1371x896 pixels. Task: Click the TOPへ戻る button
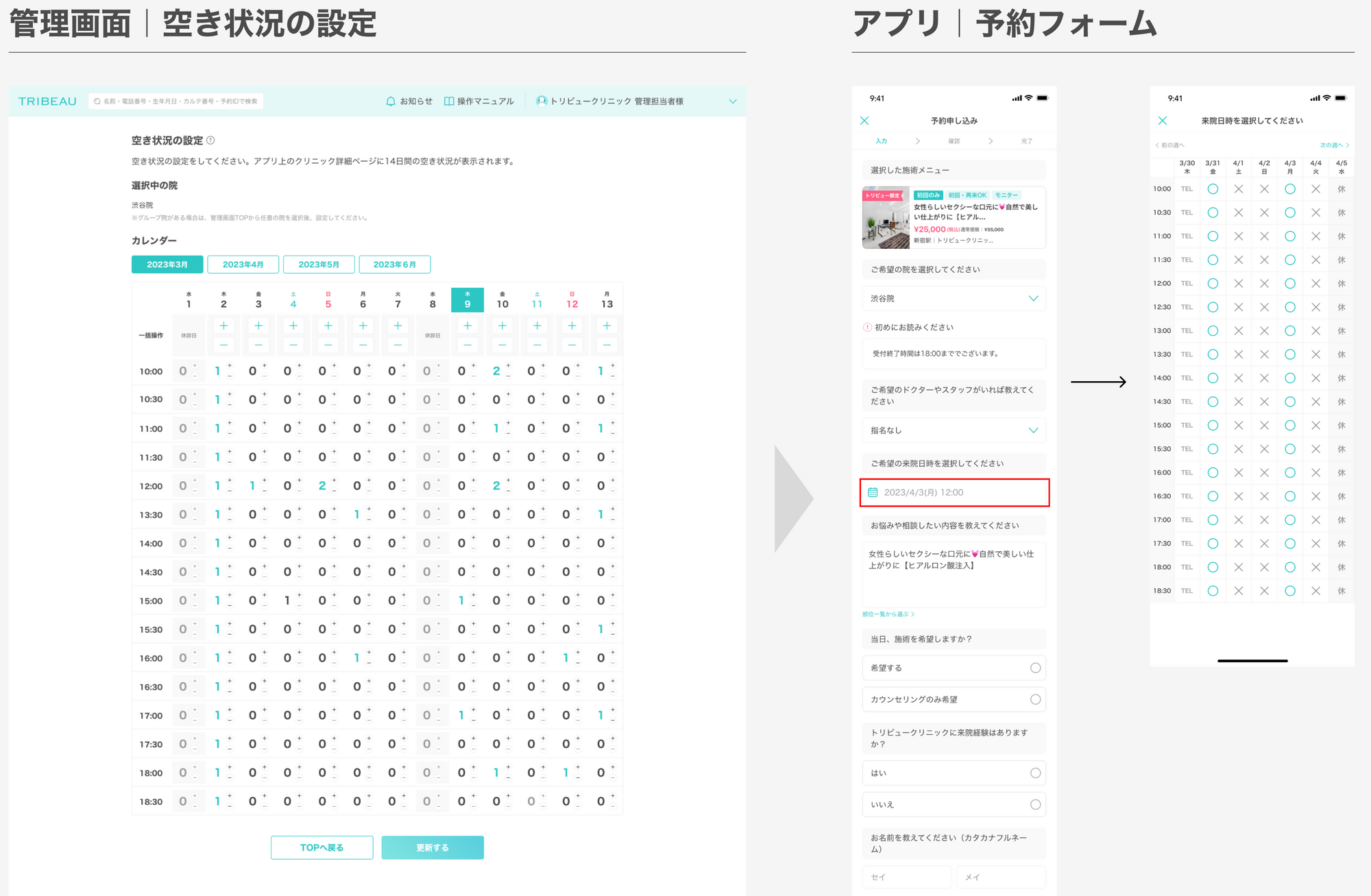pyautogui.click(x=321, y=847)
